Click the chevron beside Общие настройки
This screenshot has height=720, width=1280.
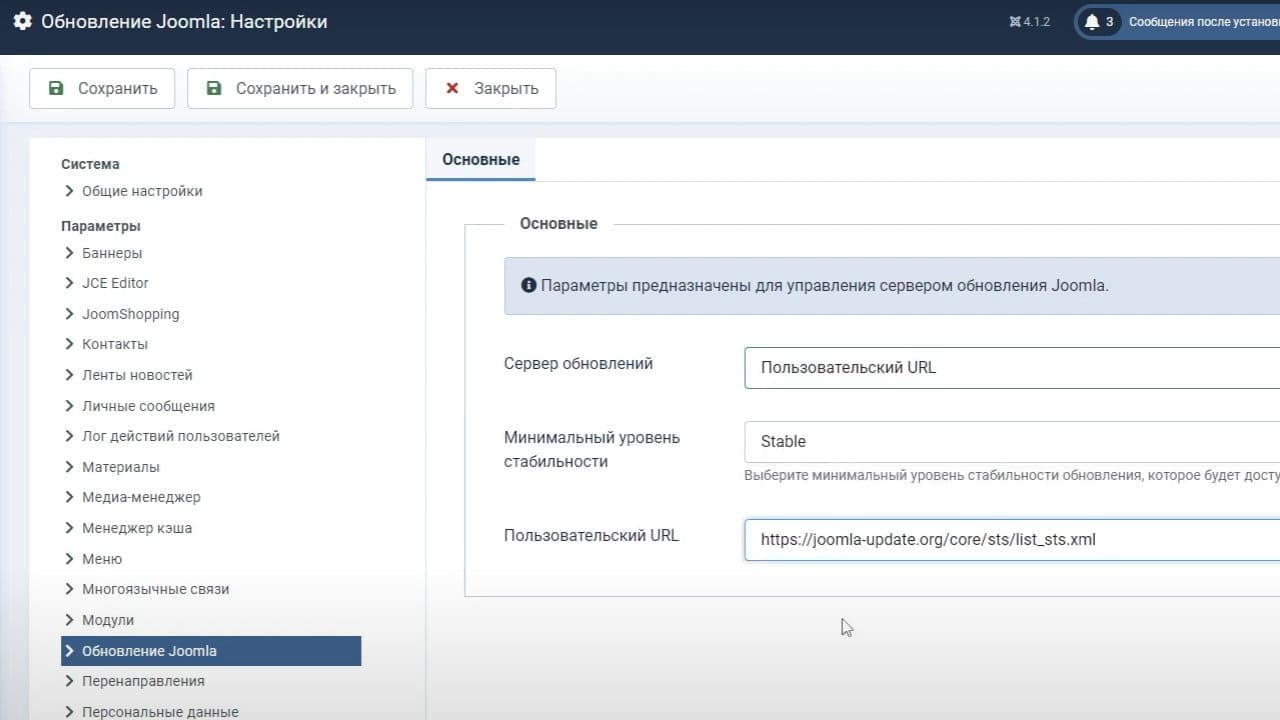pos(69,191)
